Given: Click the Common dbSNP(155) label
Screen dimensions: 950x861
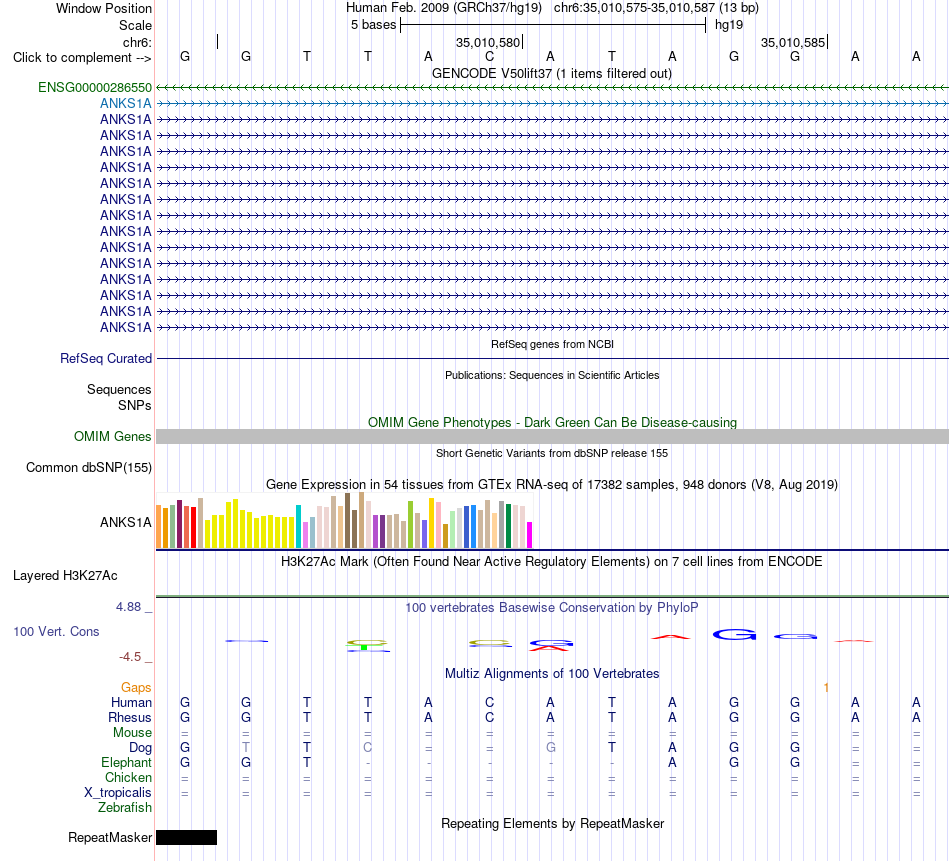Looking at the screenshot, I should [88, 468].
